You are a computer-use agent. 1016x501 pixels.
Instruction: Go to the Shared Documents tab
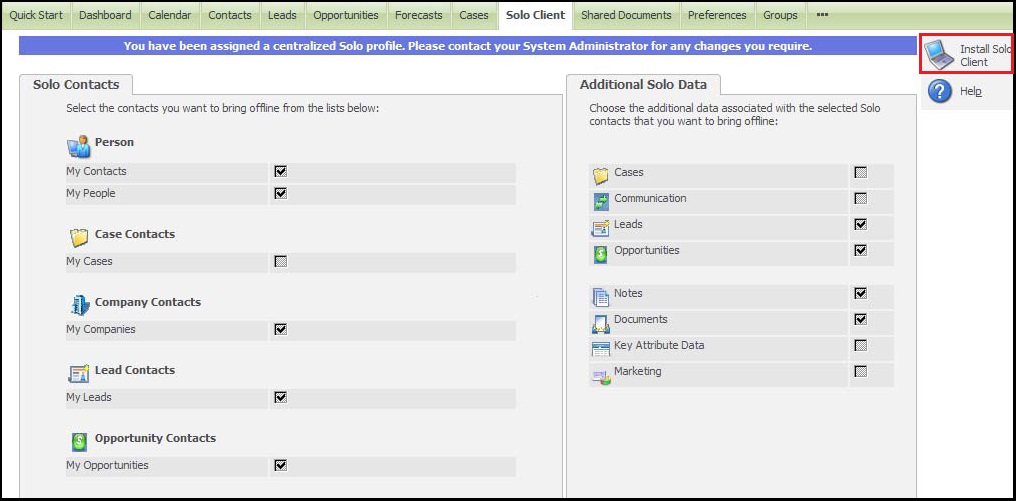point(627,15)
